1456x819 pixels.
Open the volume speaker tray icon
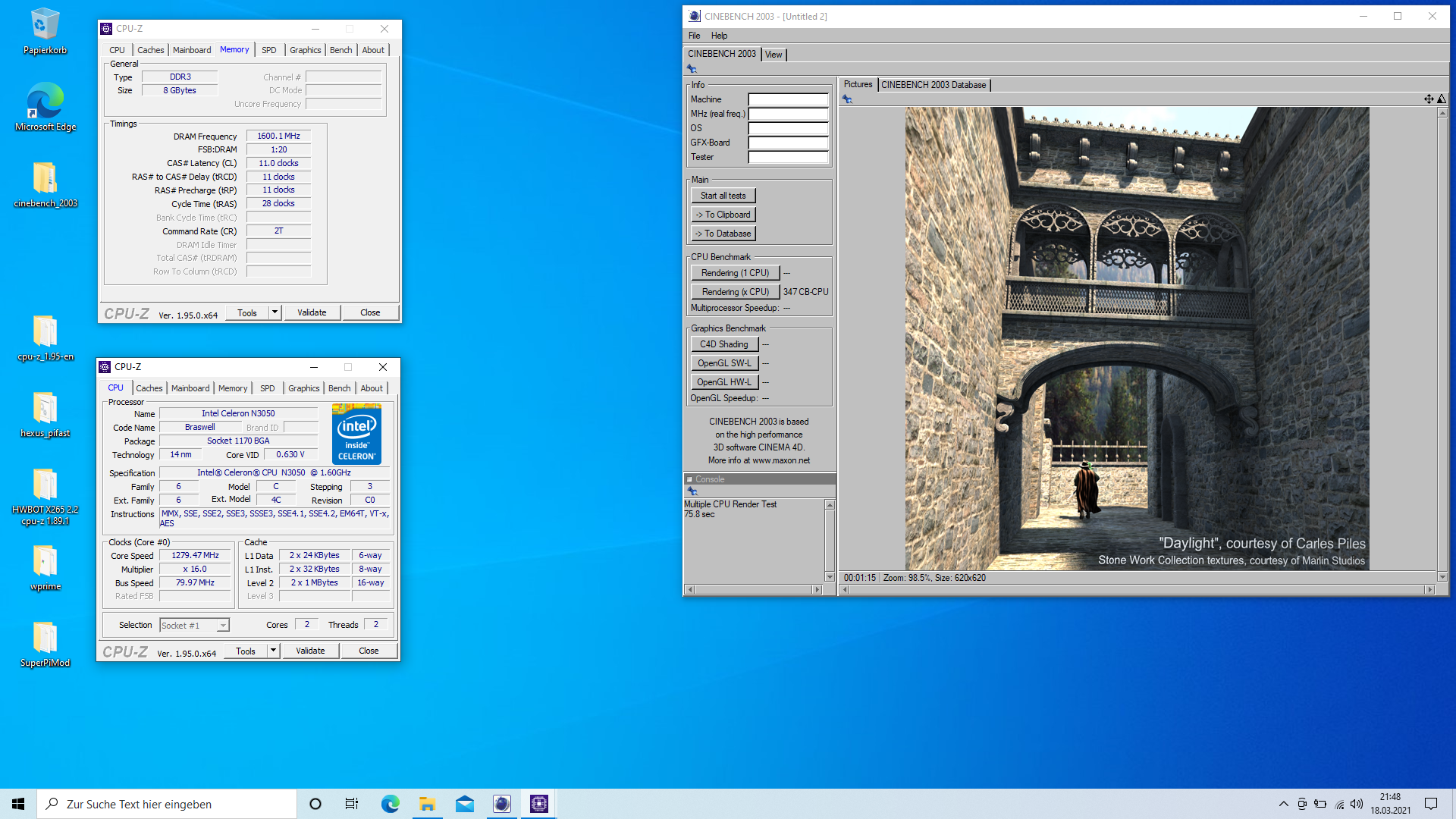(1357, 804)
